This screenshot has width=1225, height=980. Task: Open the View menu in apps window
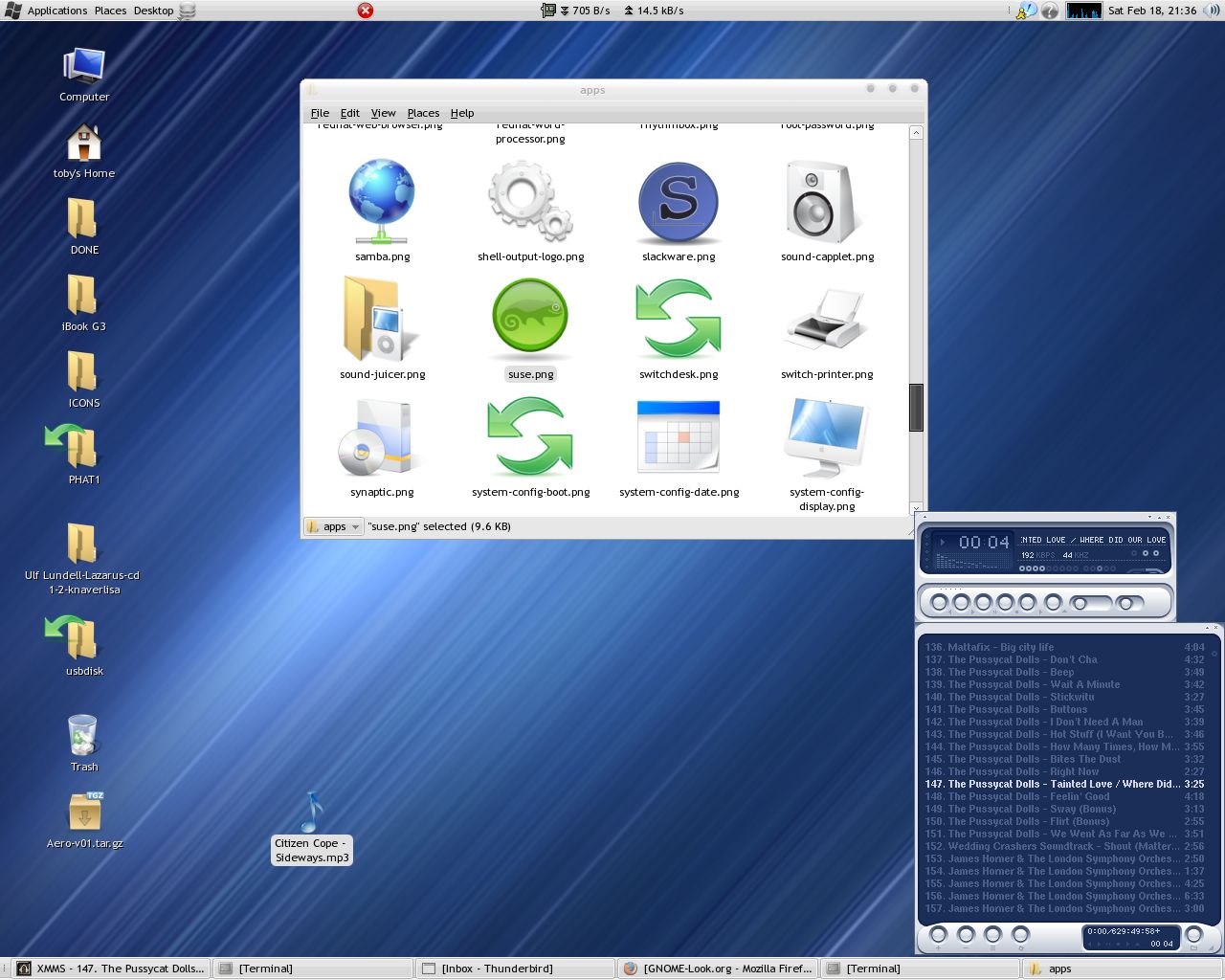tap(383, 113)
